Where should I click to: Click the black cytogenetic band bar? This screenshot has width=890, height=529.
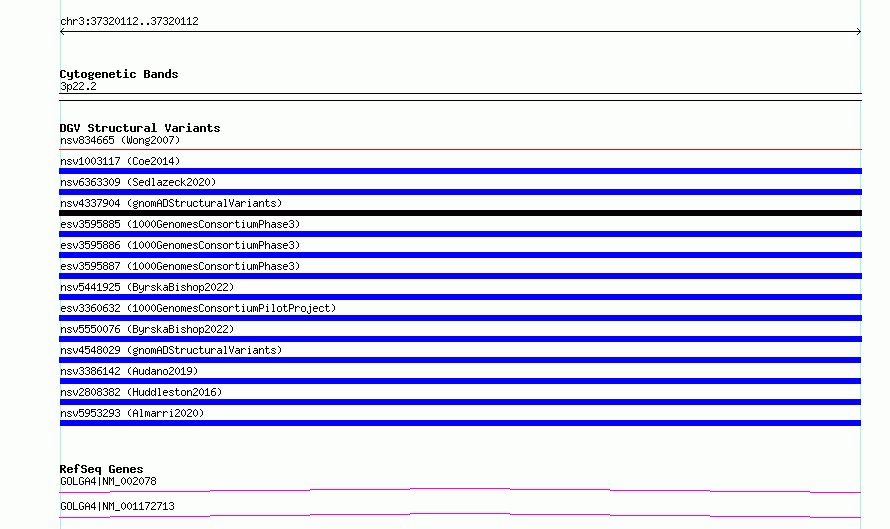pos(460,97)
